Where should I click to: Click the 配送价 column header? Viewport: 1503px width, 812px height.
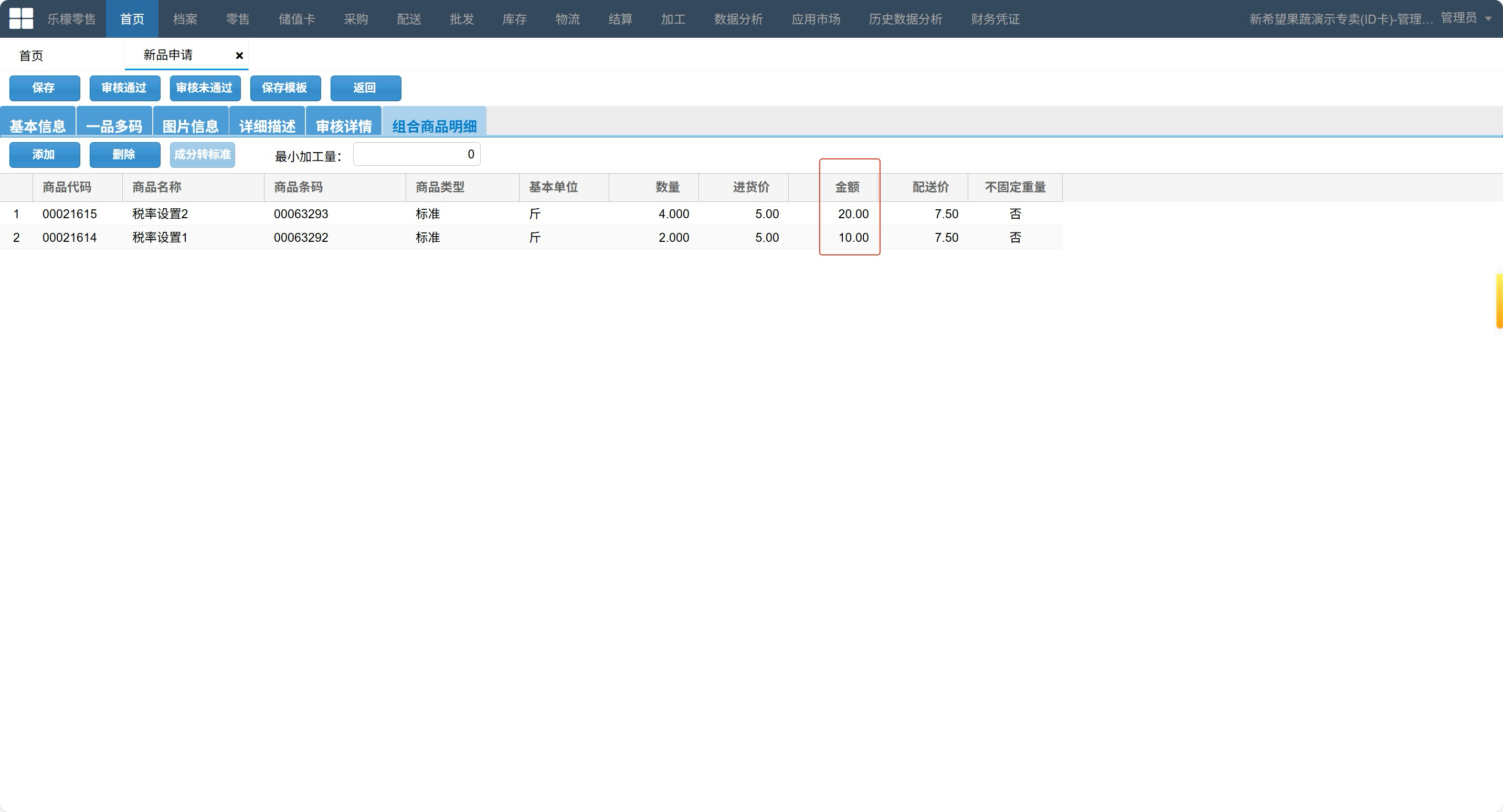[924, 187]
